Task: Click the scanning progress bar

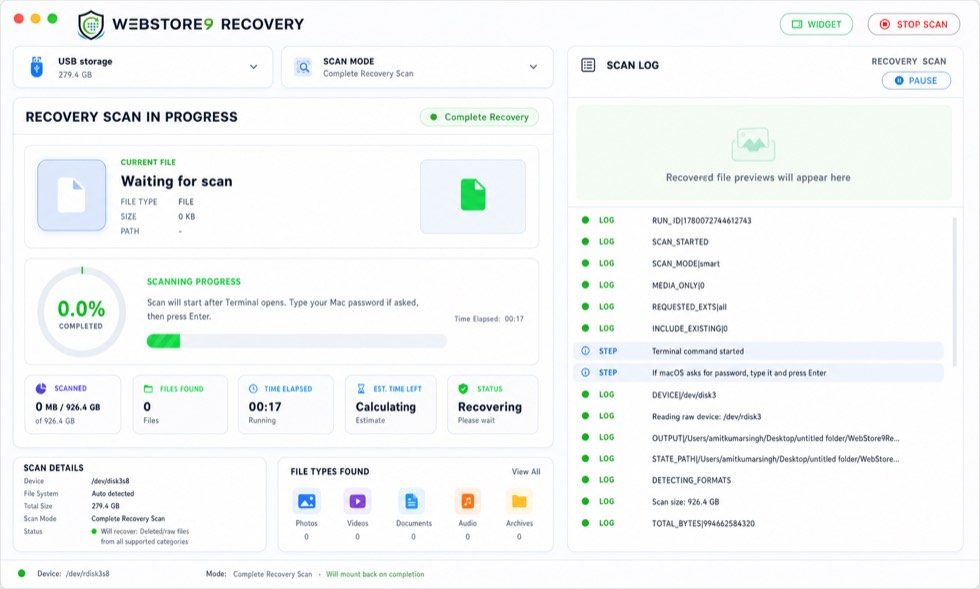Action: (x=297, y=341)
